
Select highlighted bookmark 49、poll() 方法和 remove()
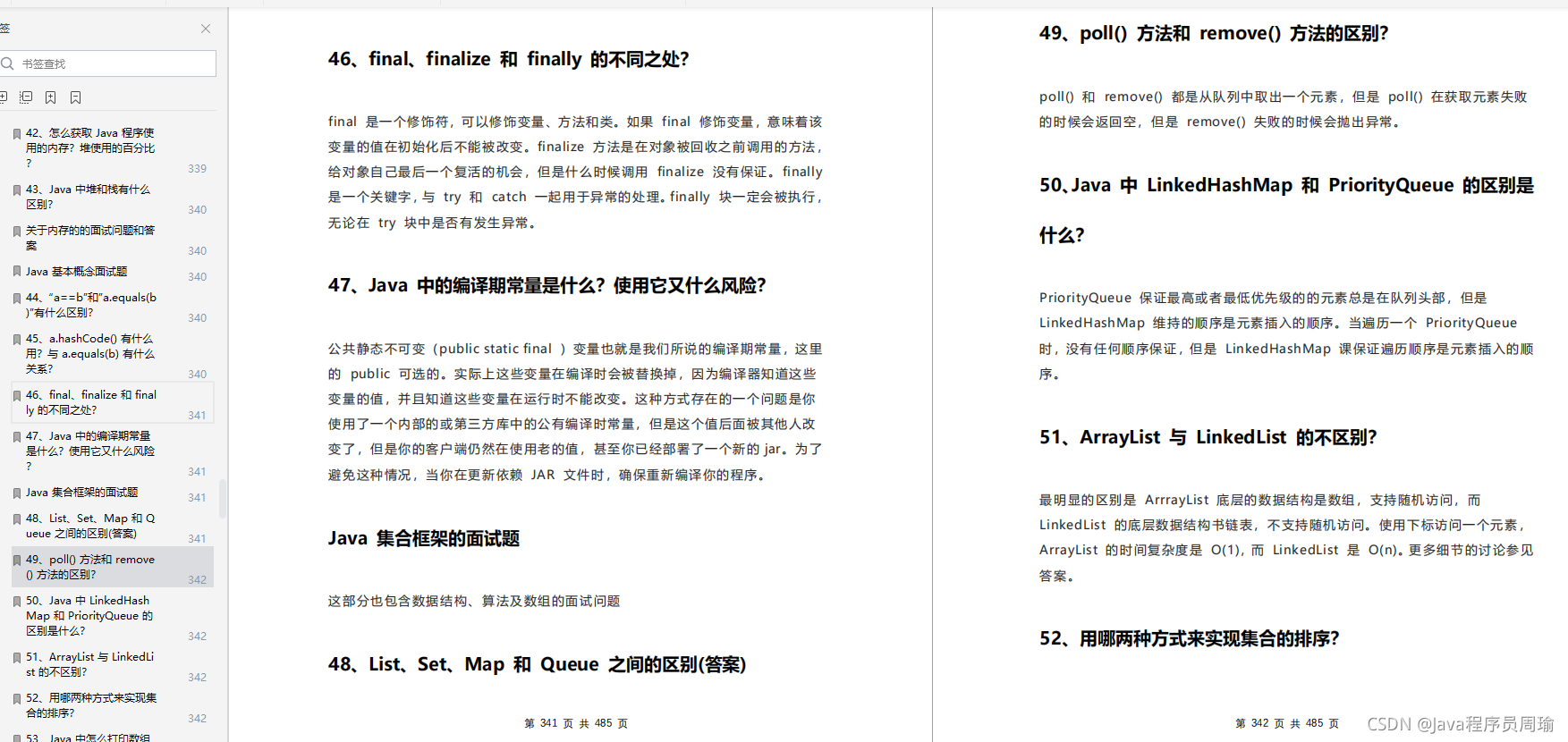[112, 567]
